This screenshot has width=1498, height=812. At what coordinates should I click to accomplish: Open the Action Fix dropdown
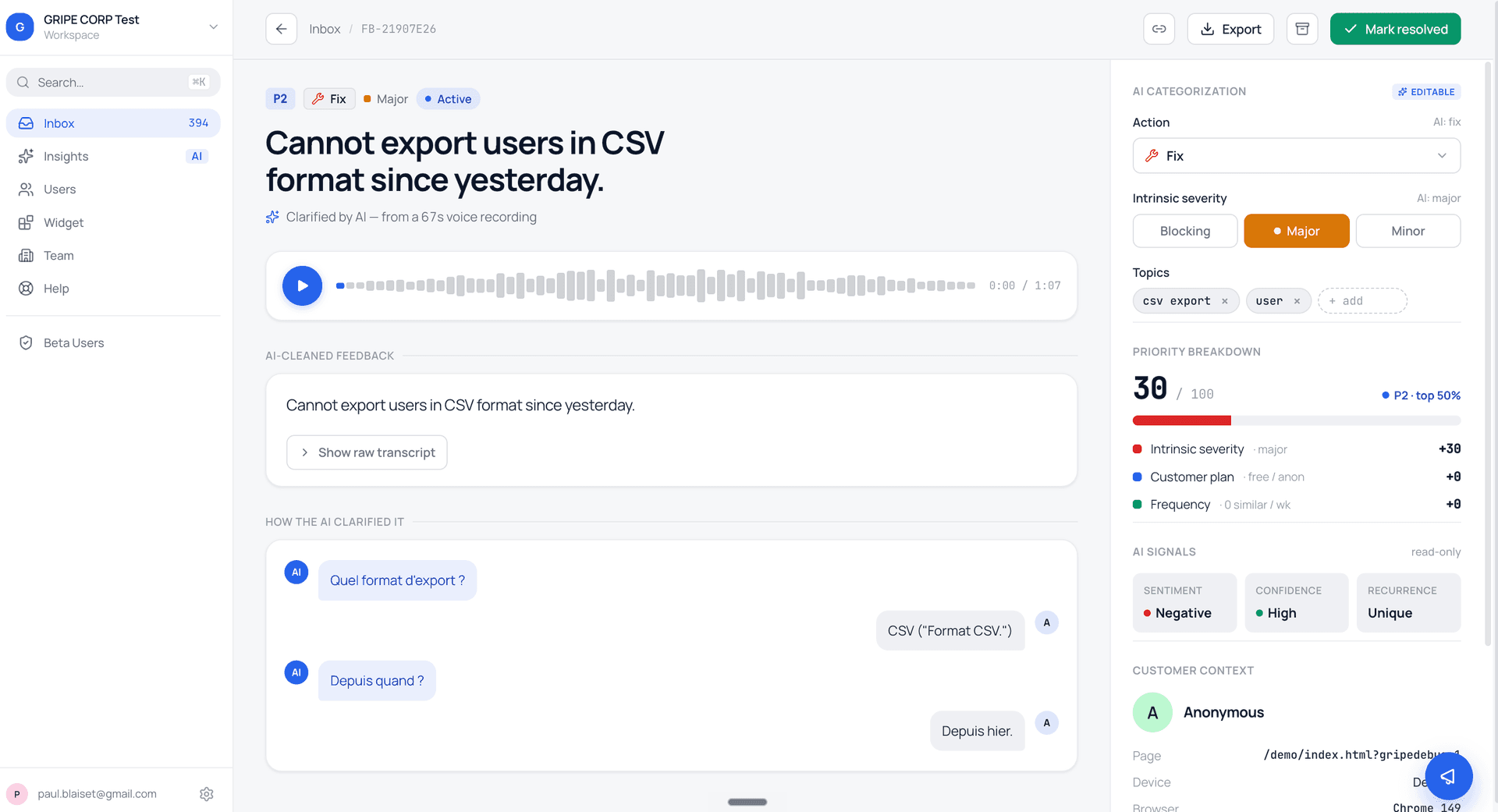pos(1296,156)
